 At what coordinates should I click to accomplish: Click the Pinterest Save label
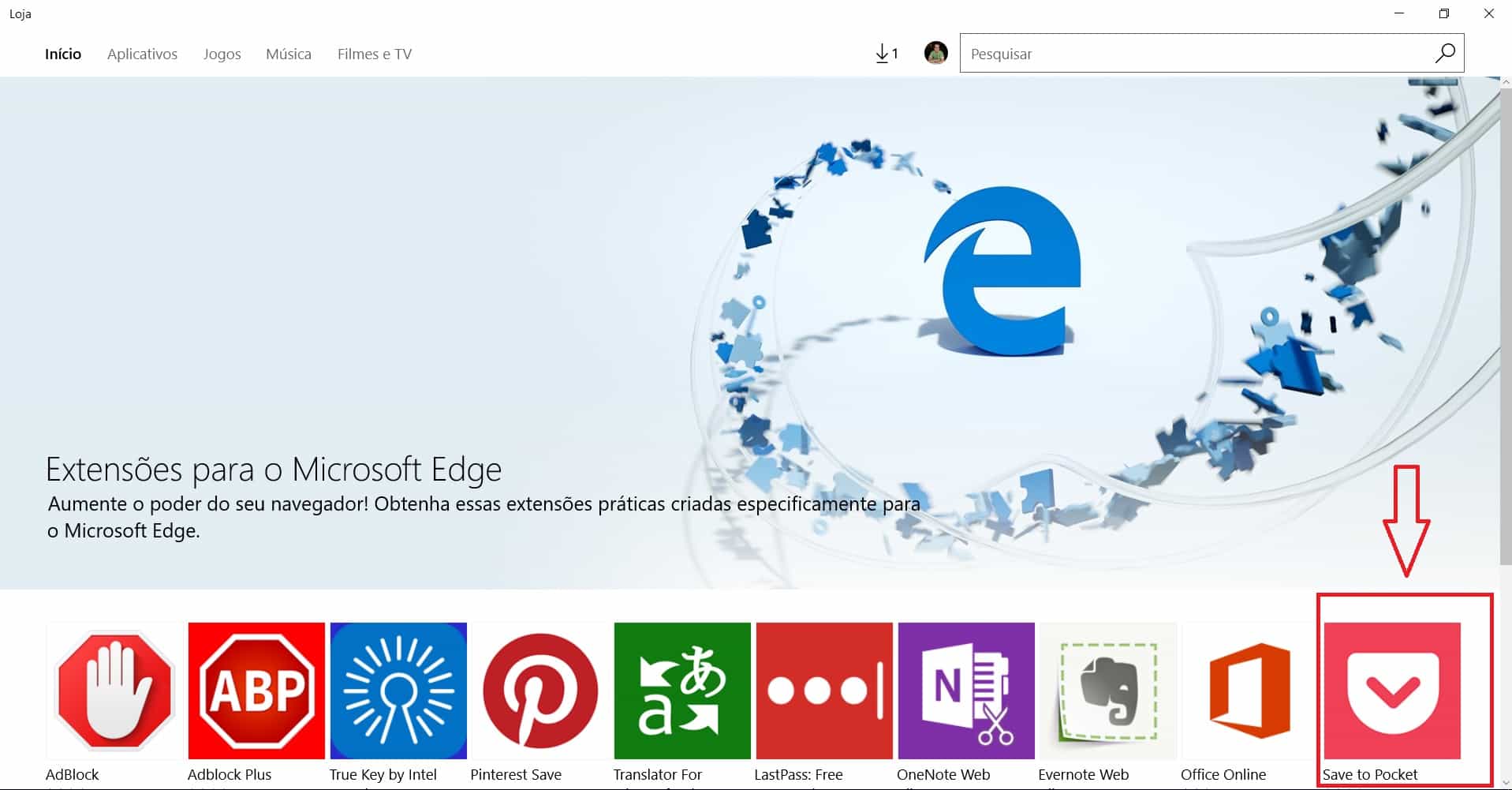click(x=516, y=774)
